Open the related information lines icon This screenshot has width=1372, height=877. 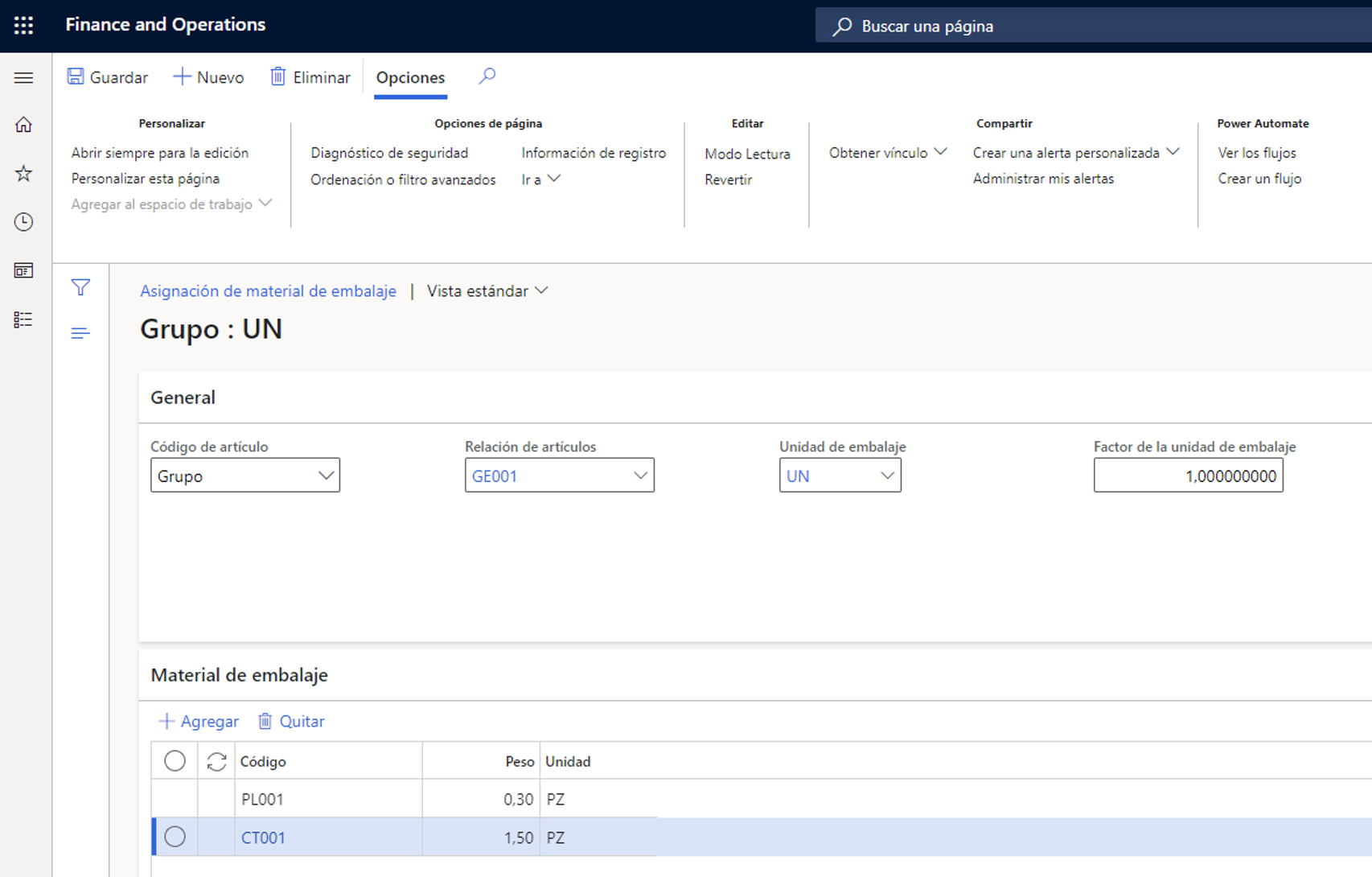[80, 333]
